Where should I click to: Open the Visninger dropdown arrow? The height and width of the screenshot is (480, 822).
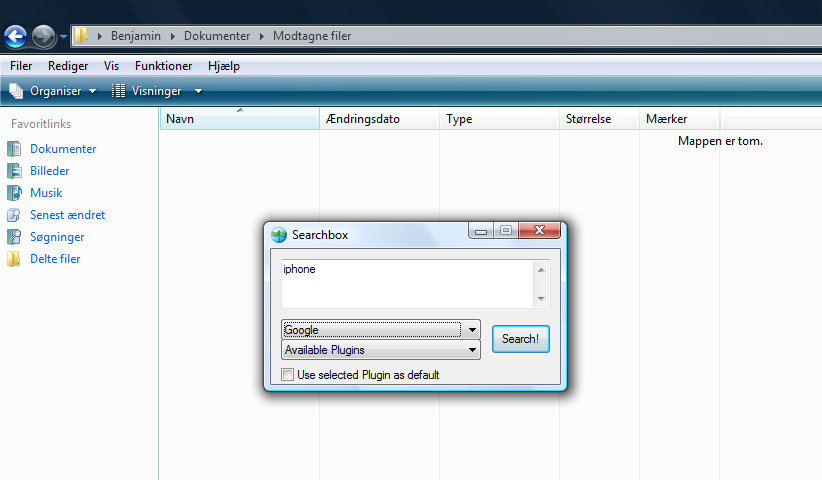tap(198, 91)
